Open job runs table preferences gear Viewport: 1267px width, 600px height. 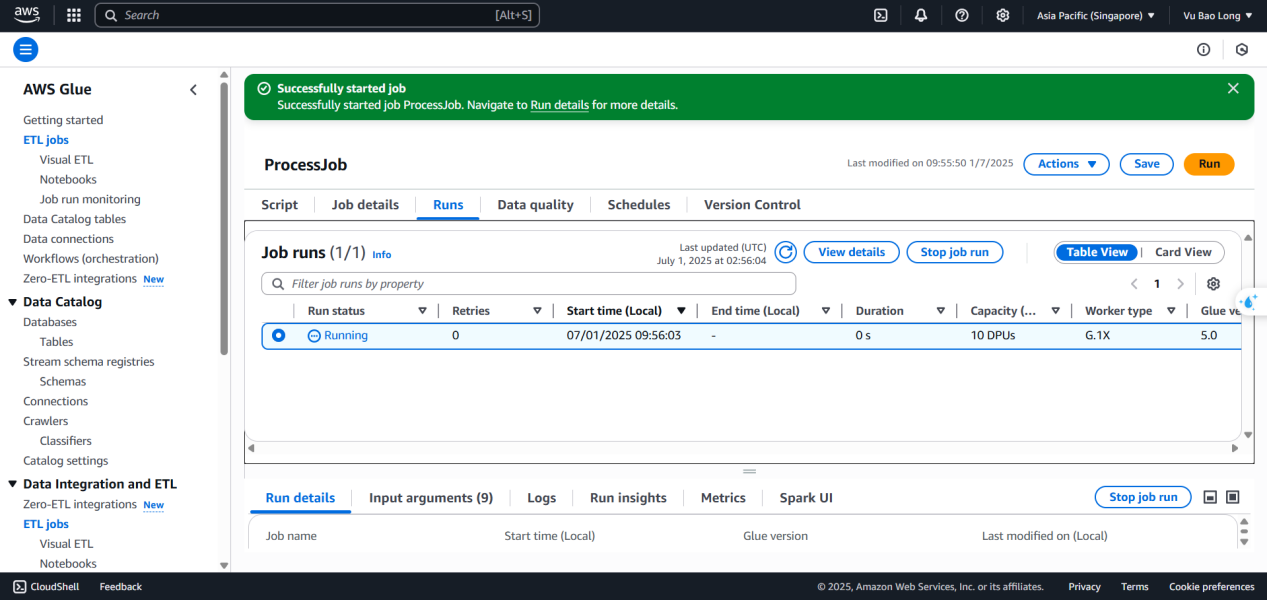1213,284
